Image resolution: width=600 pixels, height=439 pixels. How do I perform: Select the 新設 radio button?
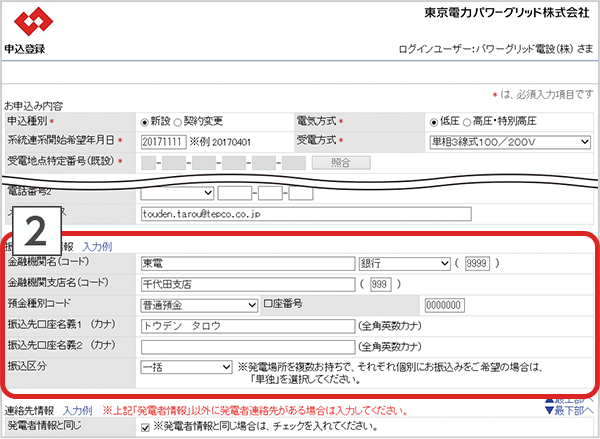pyautogui.click(x=145, y=122)
